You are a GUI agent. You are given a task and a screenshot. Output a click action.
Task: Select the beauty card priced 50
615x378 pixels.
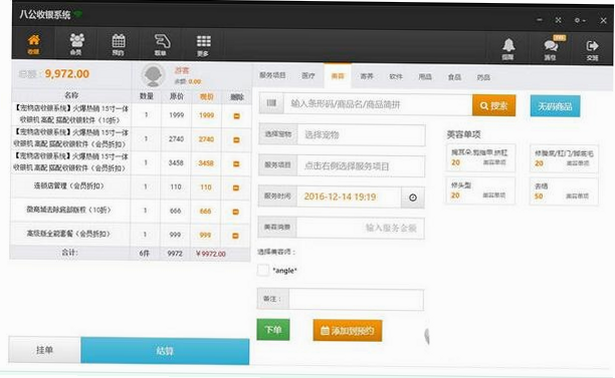[563, 191]
